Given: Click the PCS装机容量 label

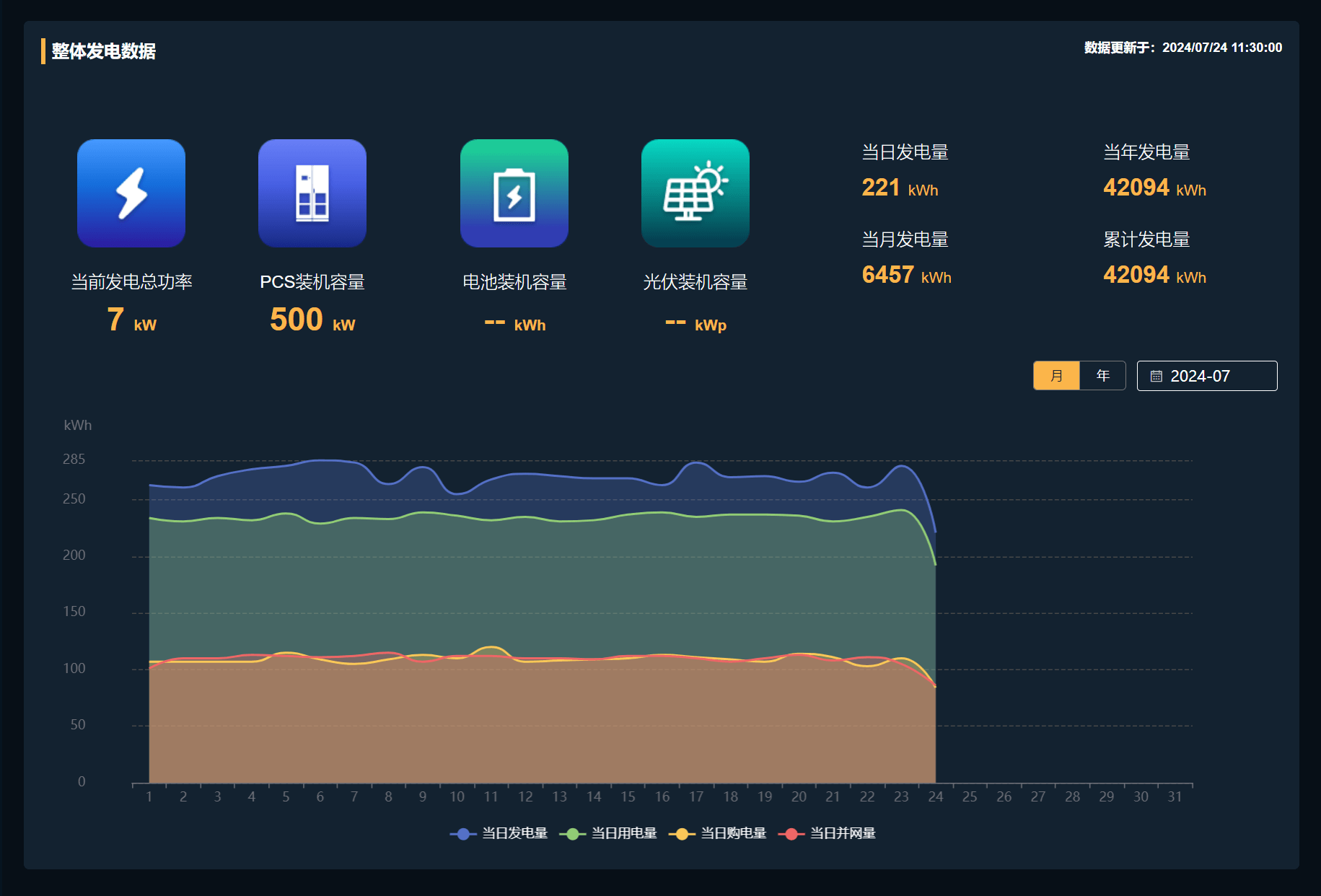Looking at the screenshot, I should pos(312,282).
